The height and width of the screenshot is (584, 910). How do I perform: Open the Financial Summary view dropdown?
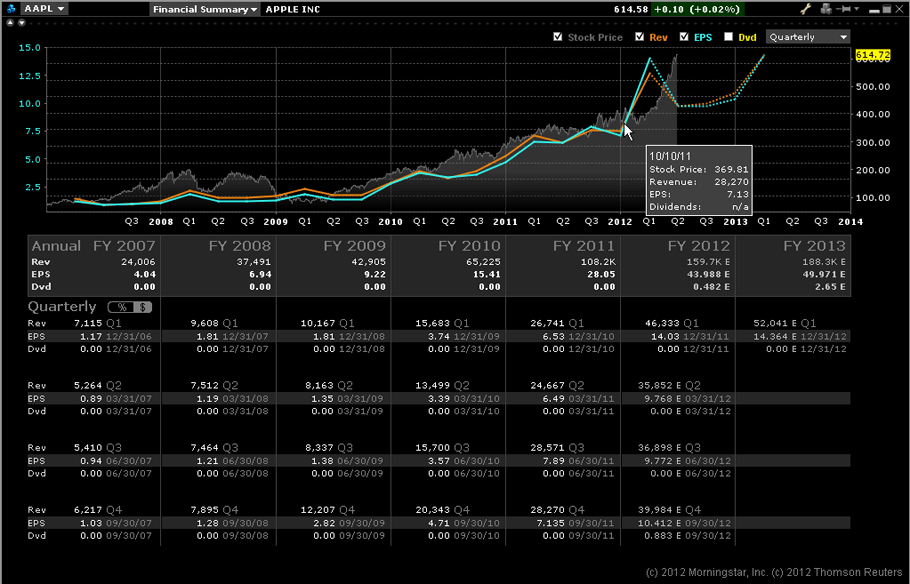[x=205, y=9]
